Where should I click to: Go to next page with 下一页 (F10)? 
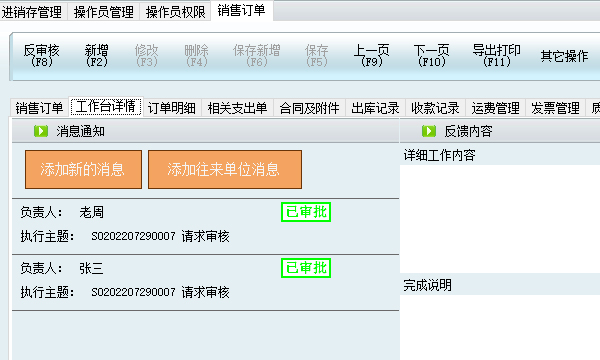(x=431, y=56)
